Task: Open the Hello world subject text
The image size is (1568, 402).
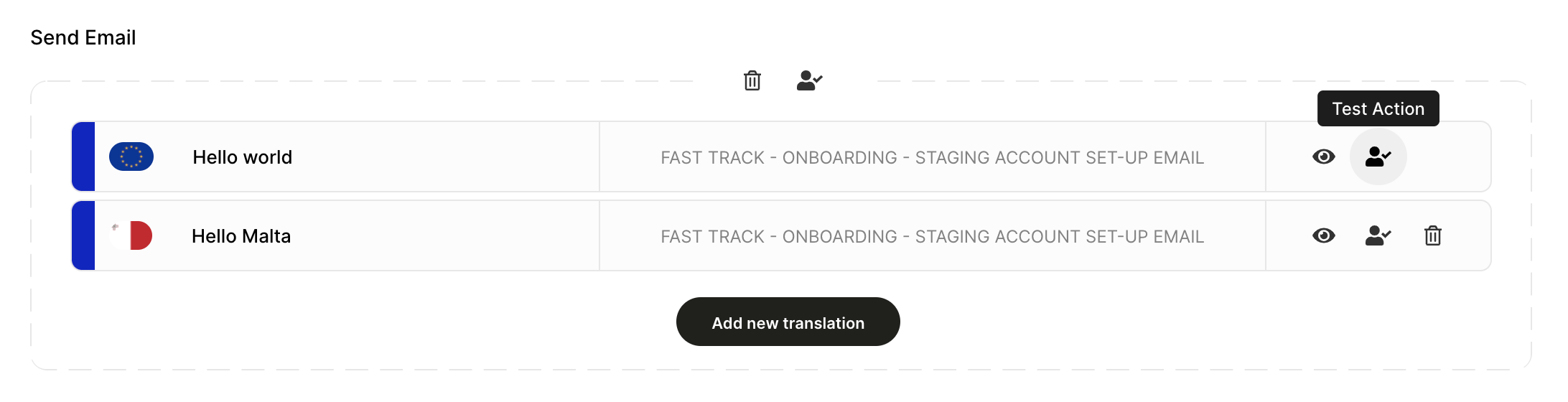Action: pos(242,157)
